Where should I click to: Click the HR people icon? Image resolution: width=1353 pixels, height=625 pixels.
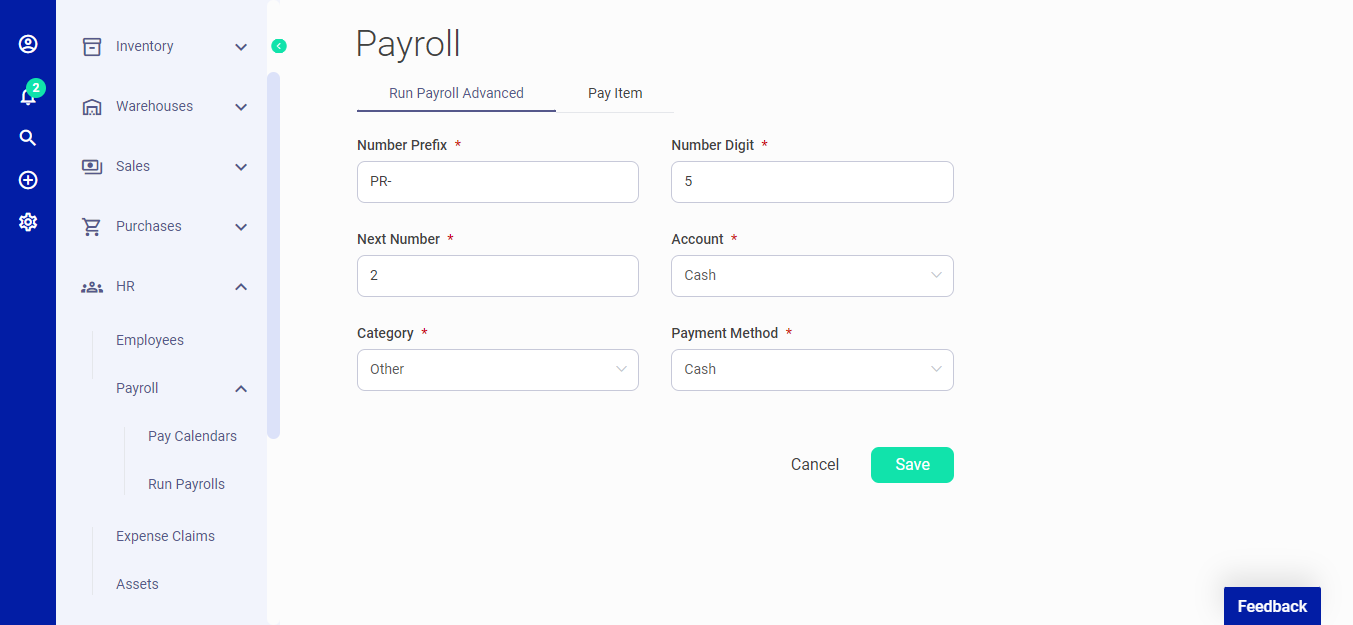(91, 286)
